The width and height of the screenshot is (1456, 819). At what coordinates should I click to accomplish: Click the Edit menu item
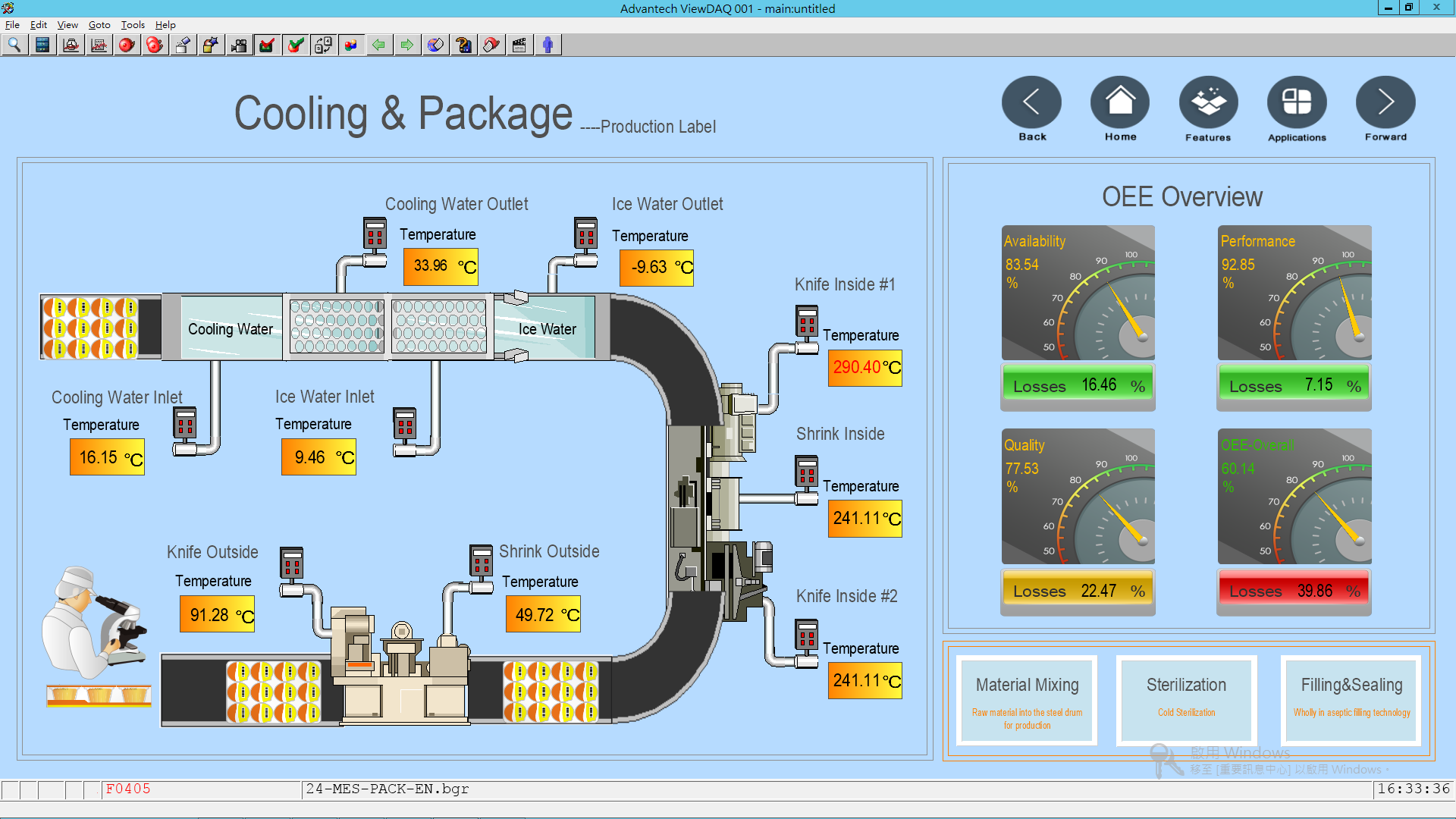40,24
